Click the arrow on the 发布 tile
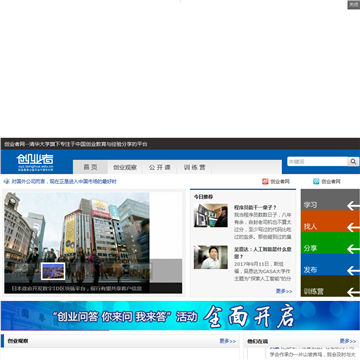Screen dimensions: 360x360 click(x=353, y=271)
